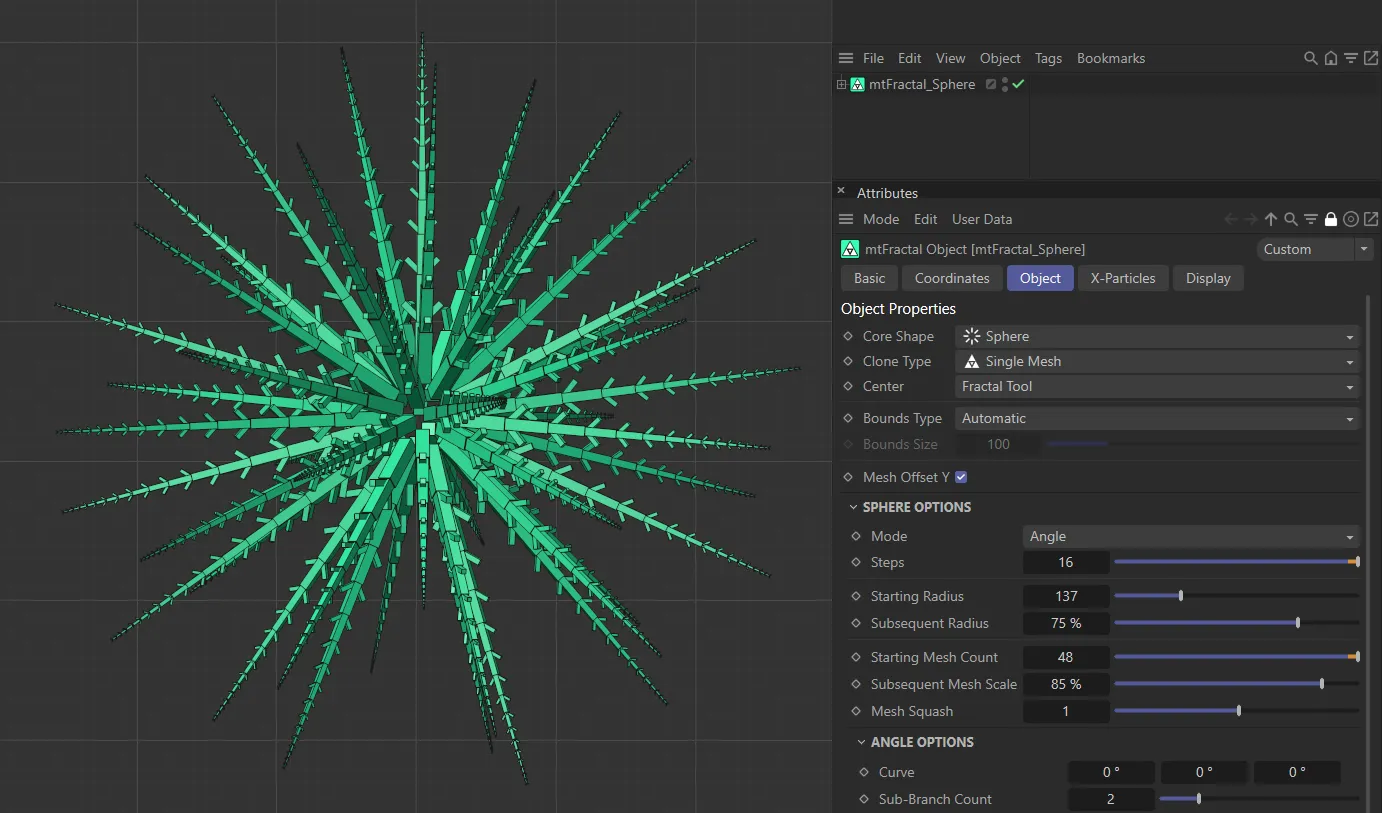The image size is (1382, 813).
Task: Click the history back arrow in Attributes
Action: (1230, 219)
